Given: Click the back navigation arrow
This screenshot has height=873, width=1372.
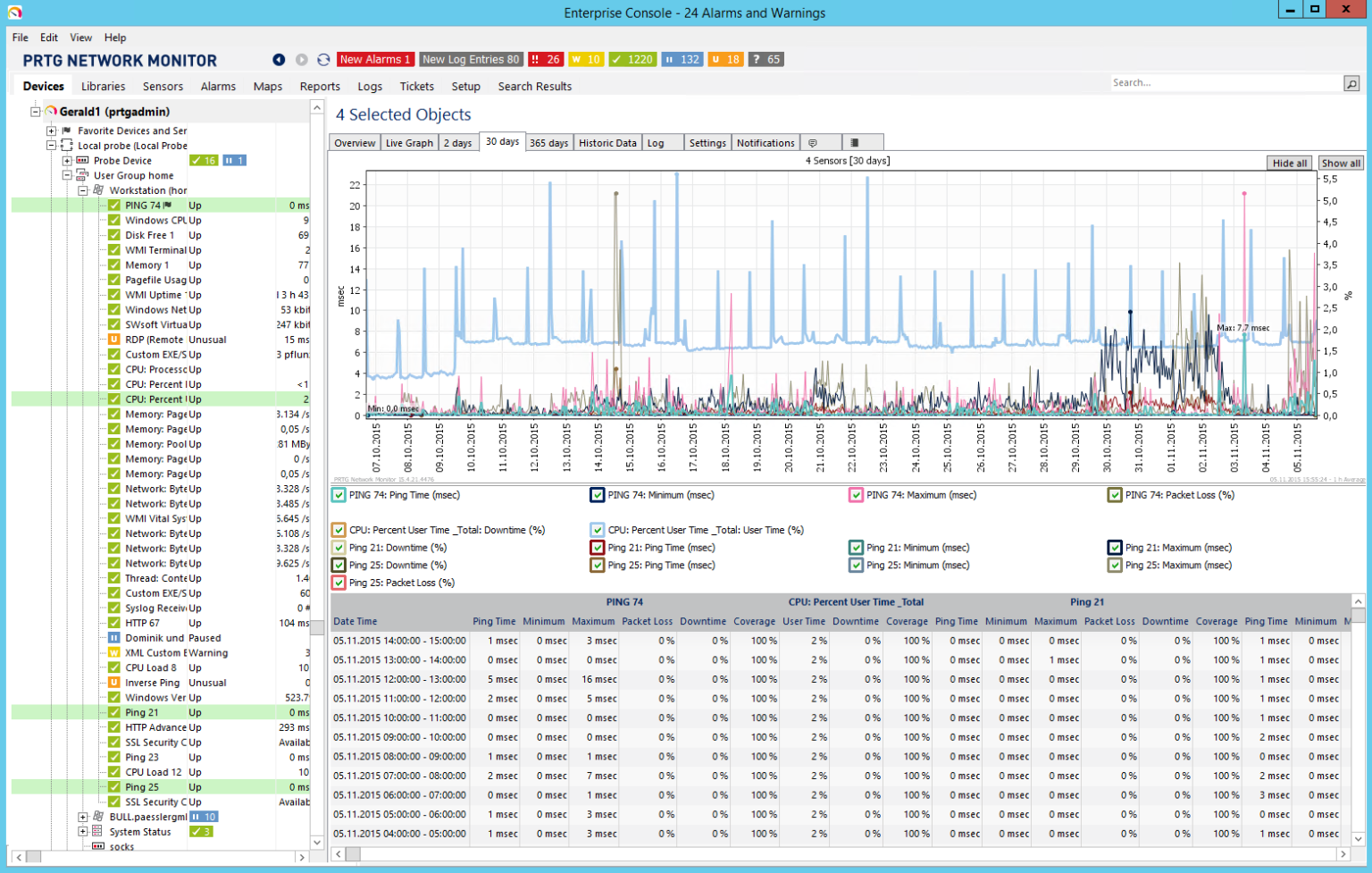Looking at the screenshot, I should 278,59.
